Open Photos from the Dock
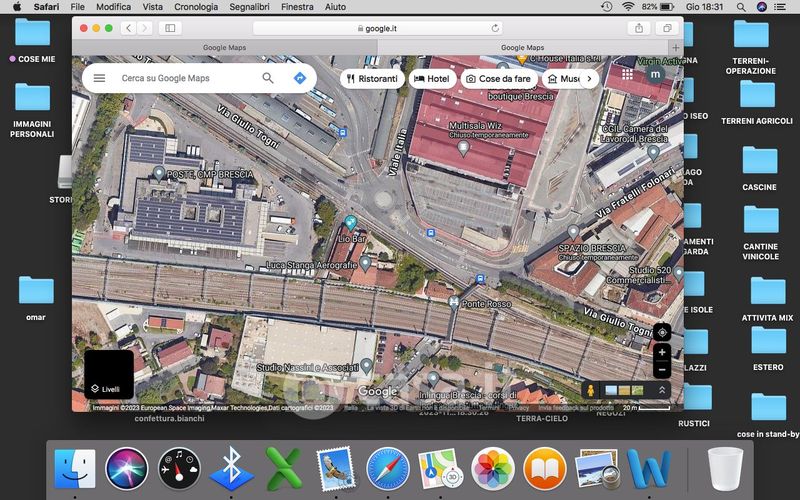Image resolution: width=800 pixels, height=500 pixels. [x=492, y=468]
